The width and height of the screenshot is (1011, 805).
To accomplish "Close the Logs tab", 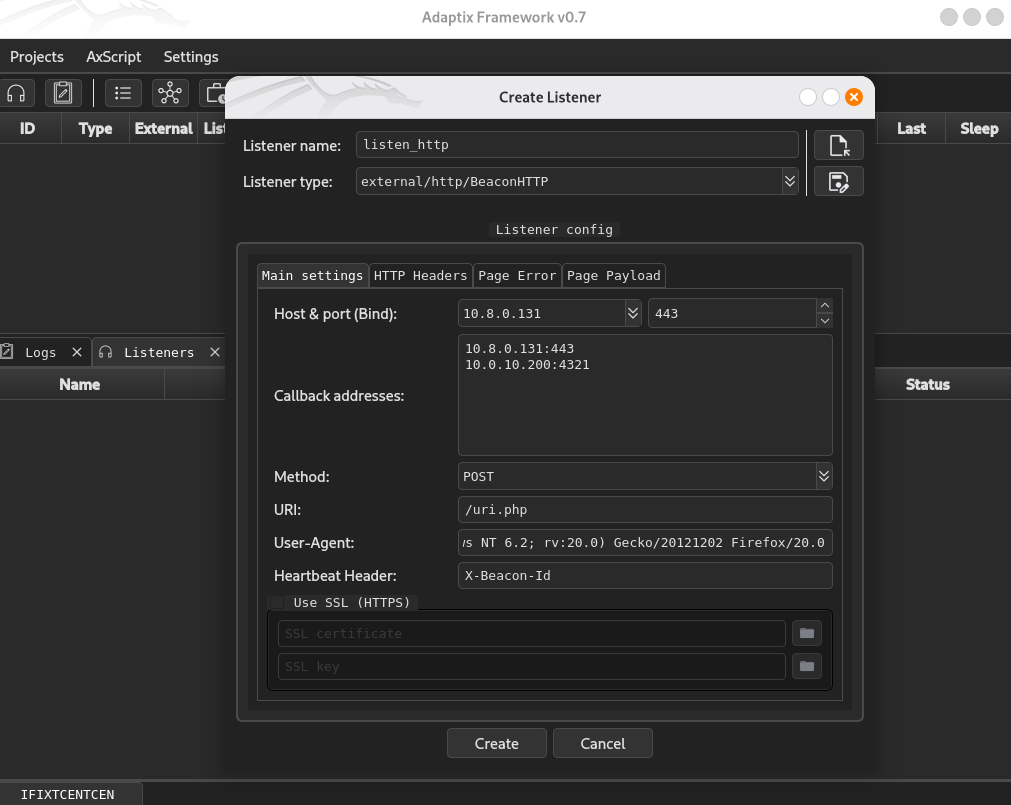I will pyautogui.click(x=77, y=352).
